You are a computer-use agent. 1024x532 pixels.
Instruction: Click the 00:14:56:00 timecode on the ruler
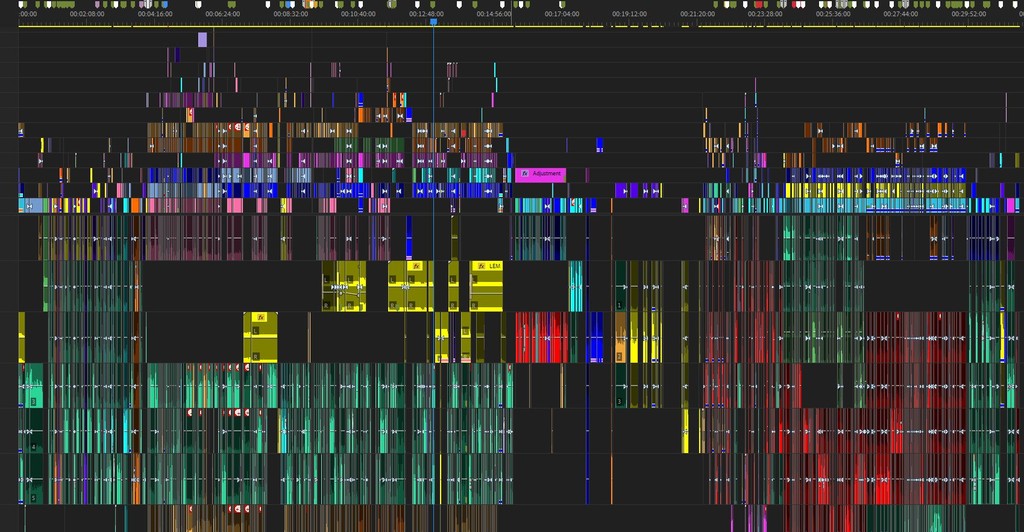(x=494, y=14)
